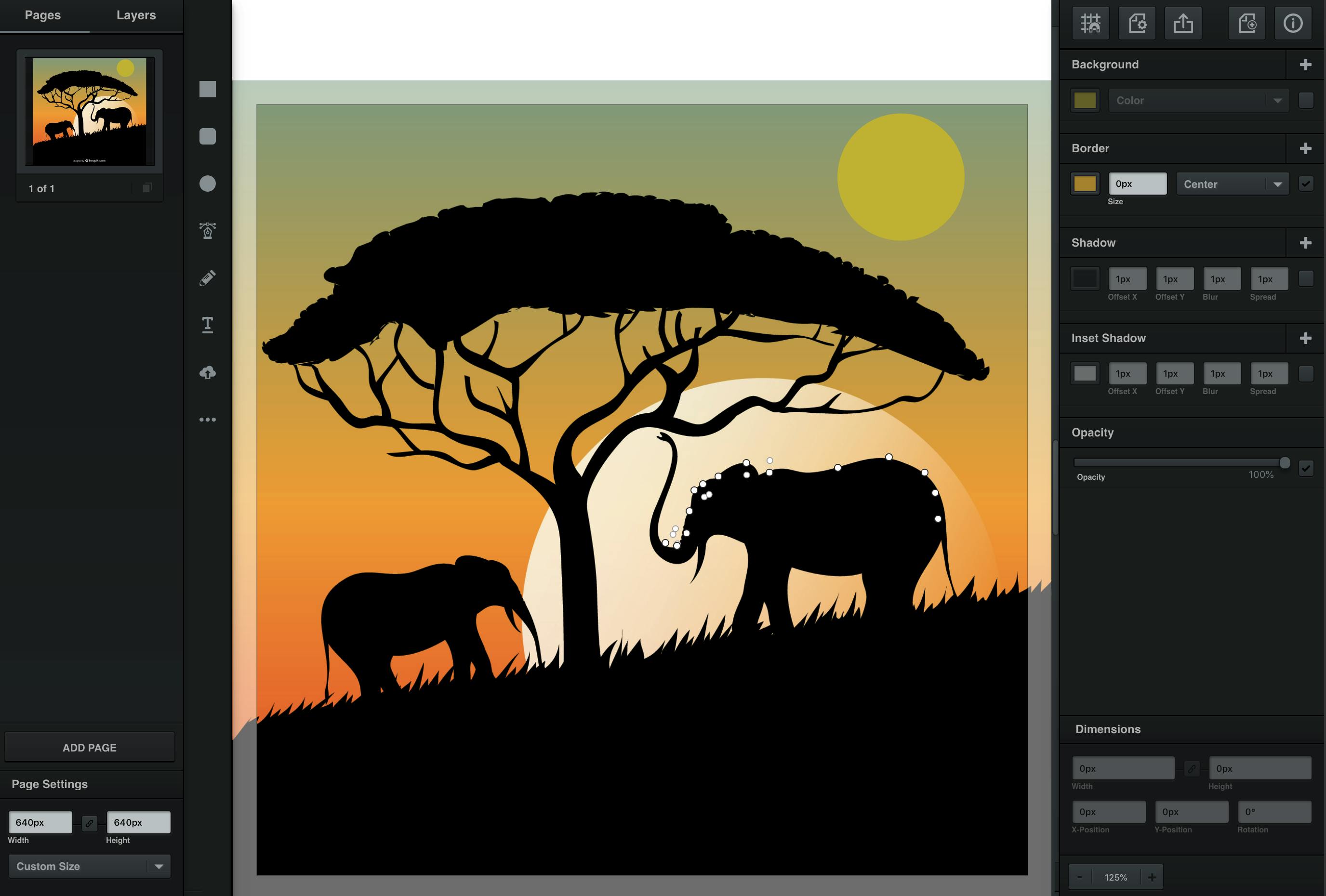The height and width of the screenshot is (896, 1326).
Task: Enable the Shadow checkbox
Action: (x=1305, y=278)
